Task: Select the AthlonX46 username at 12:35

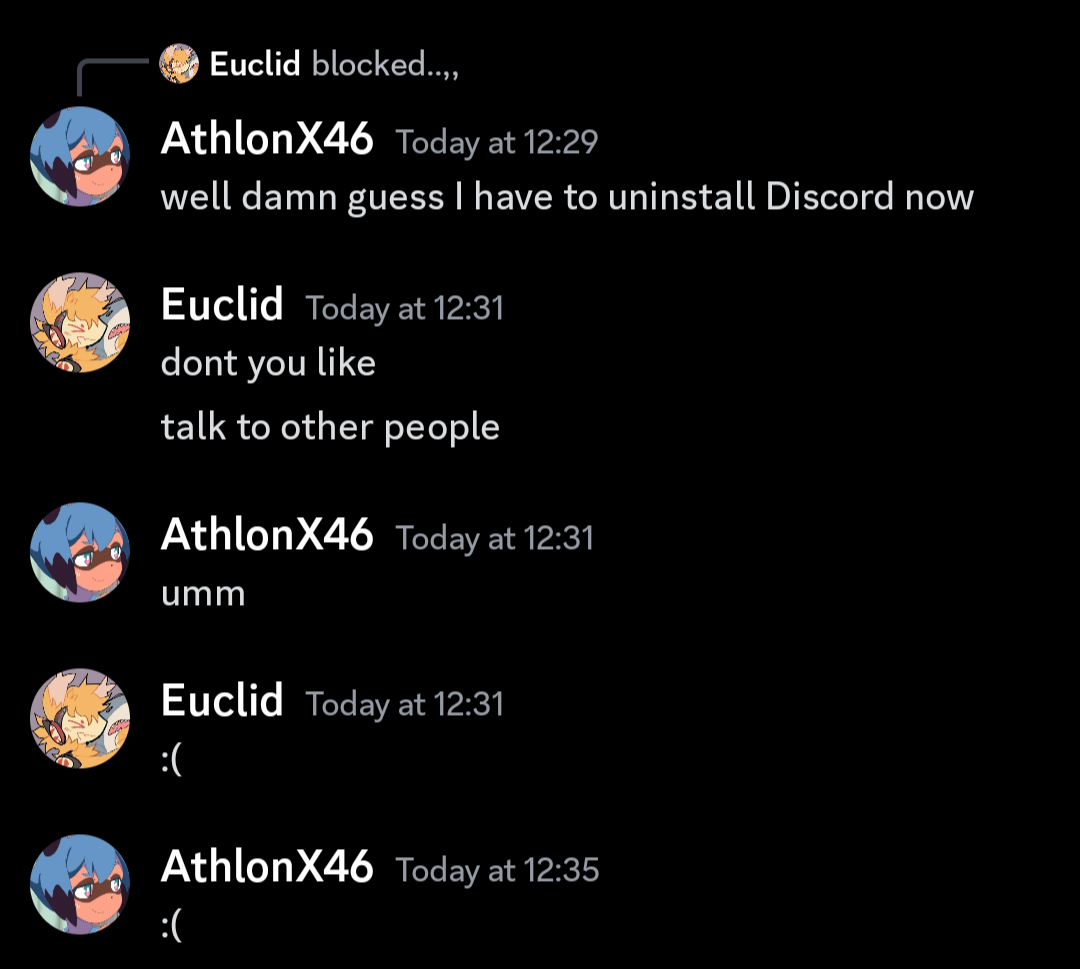Action: [x=267, y=867]
